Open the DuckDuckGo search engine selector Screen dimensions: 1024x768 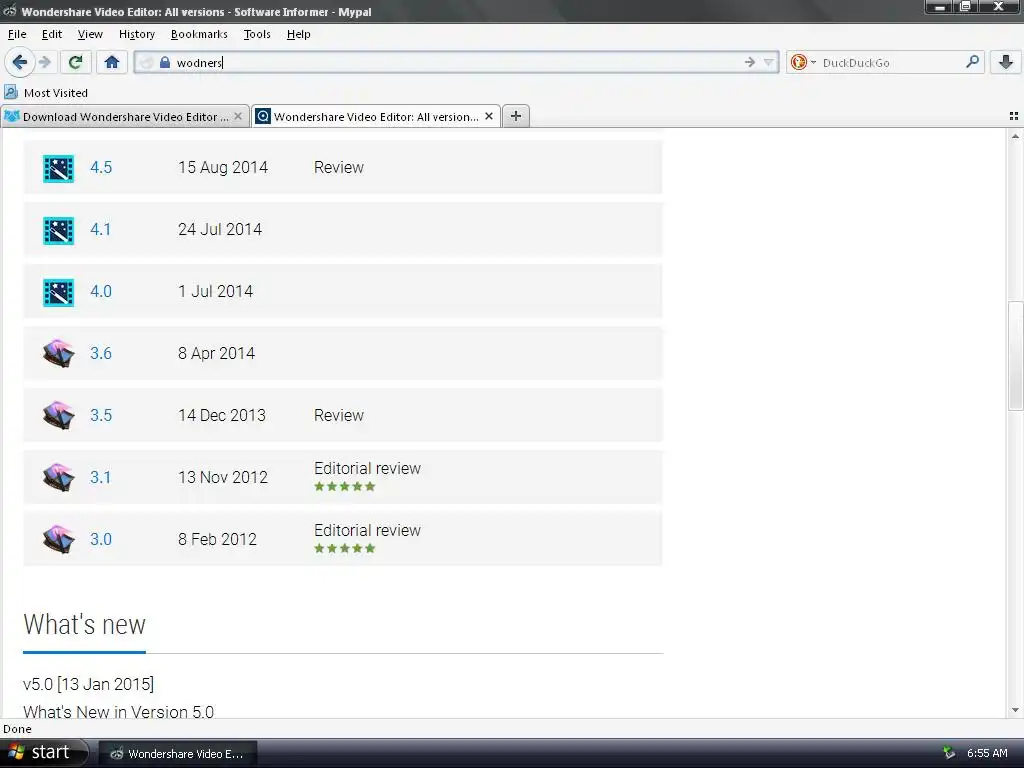(803, 62)
